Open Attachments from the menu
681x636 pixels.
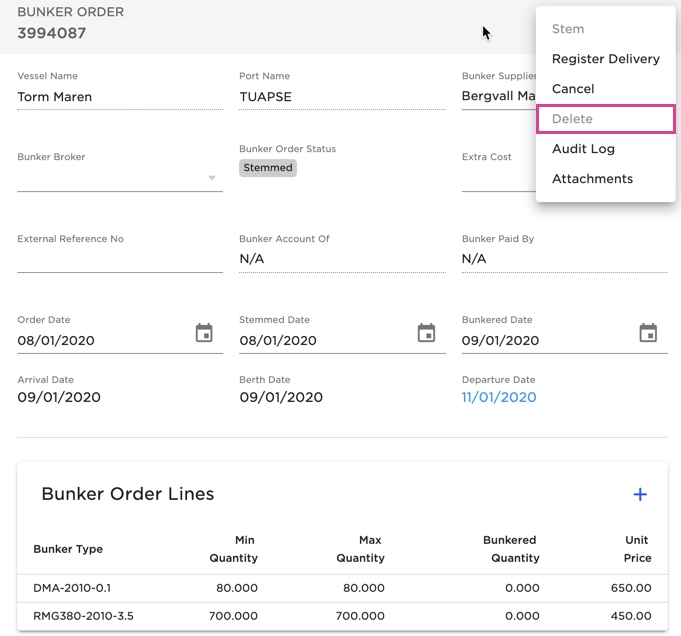[592, 179]
